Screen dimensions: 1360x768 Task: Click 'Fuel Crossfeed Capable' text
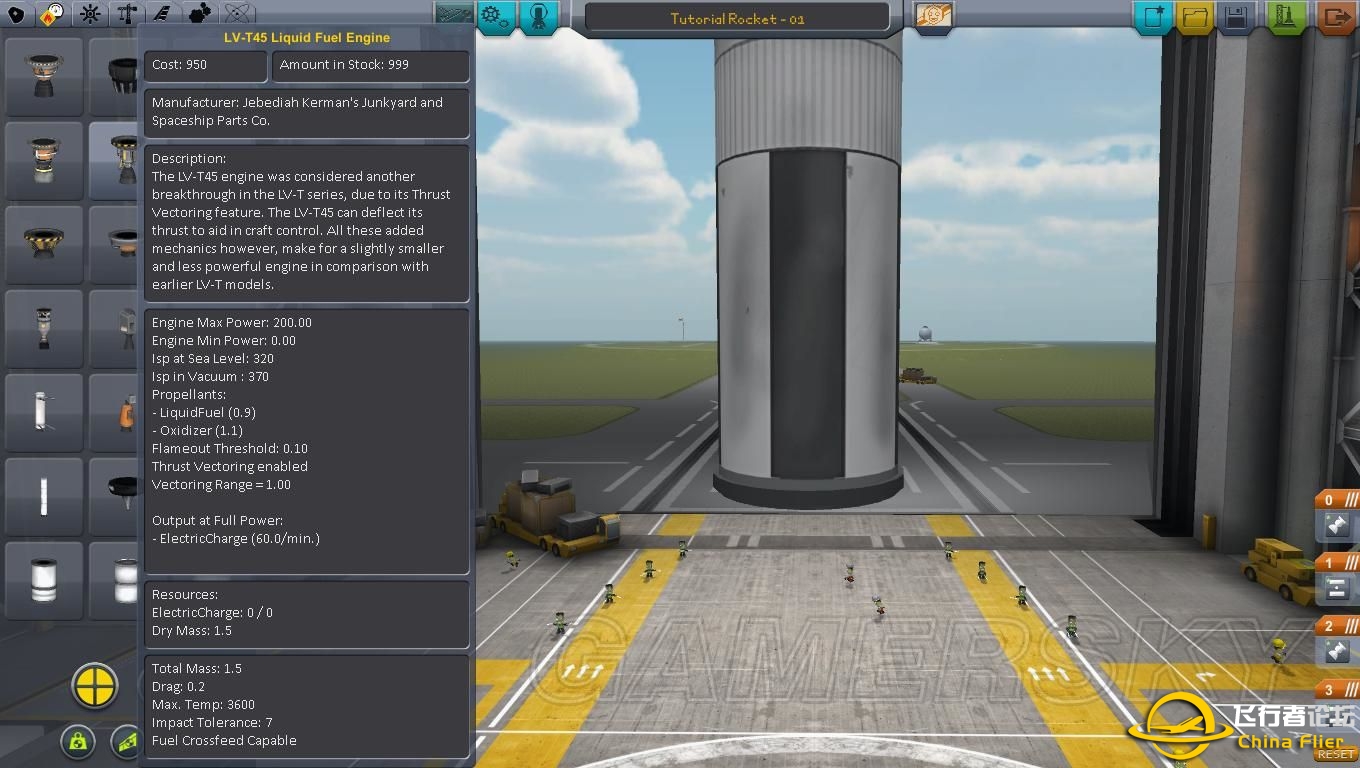point(224,740)
